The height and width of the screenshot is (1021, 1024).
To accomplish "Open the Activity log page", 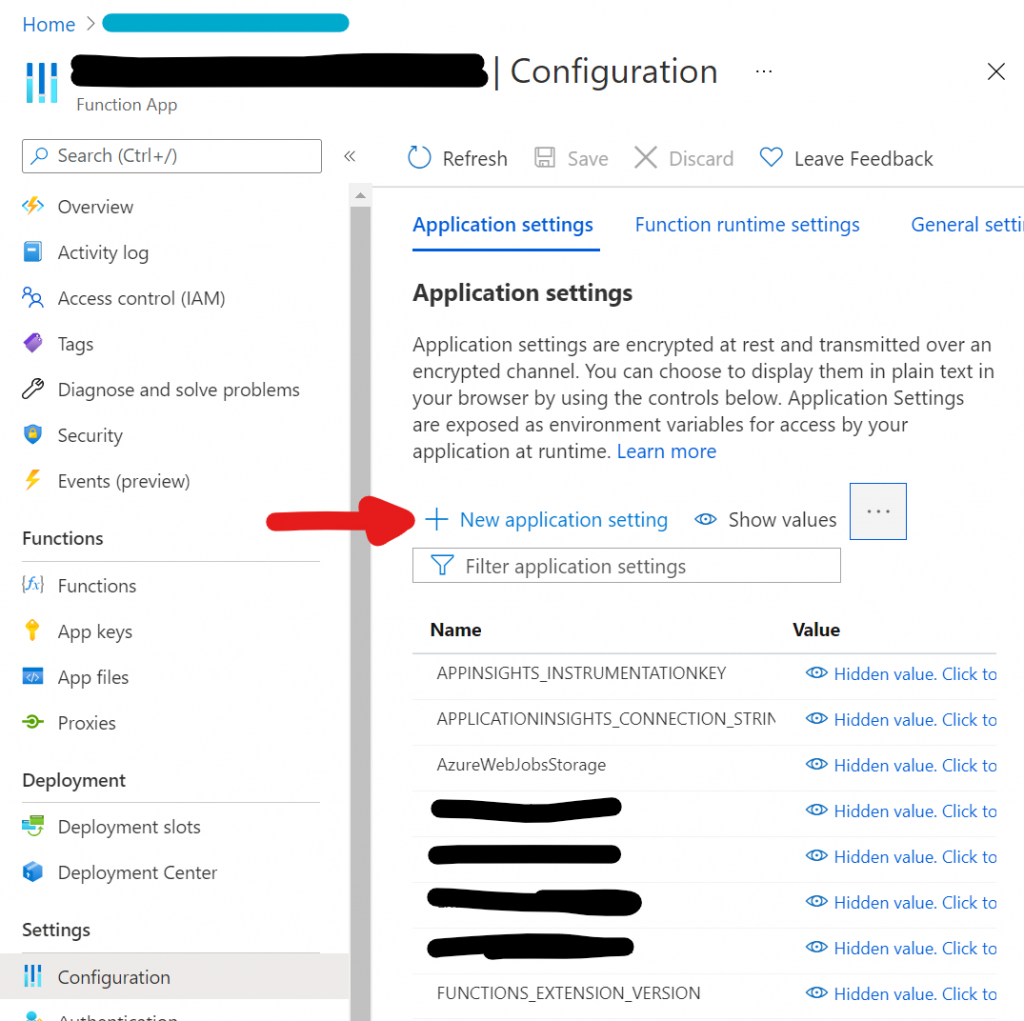I will pyautogui.click(x=103, y=253).
